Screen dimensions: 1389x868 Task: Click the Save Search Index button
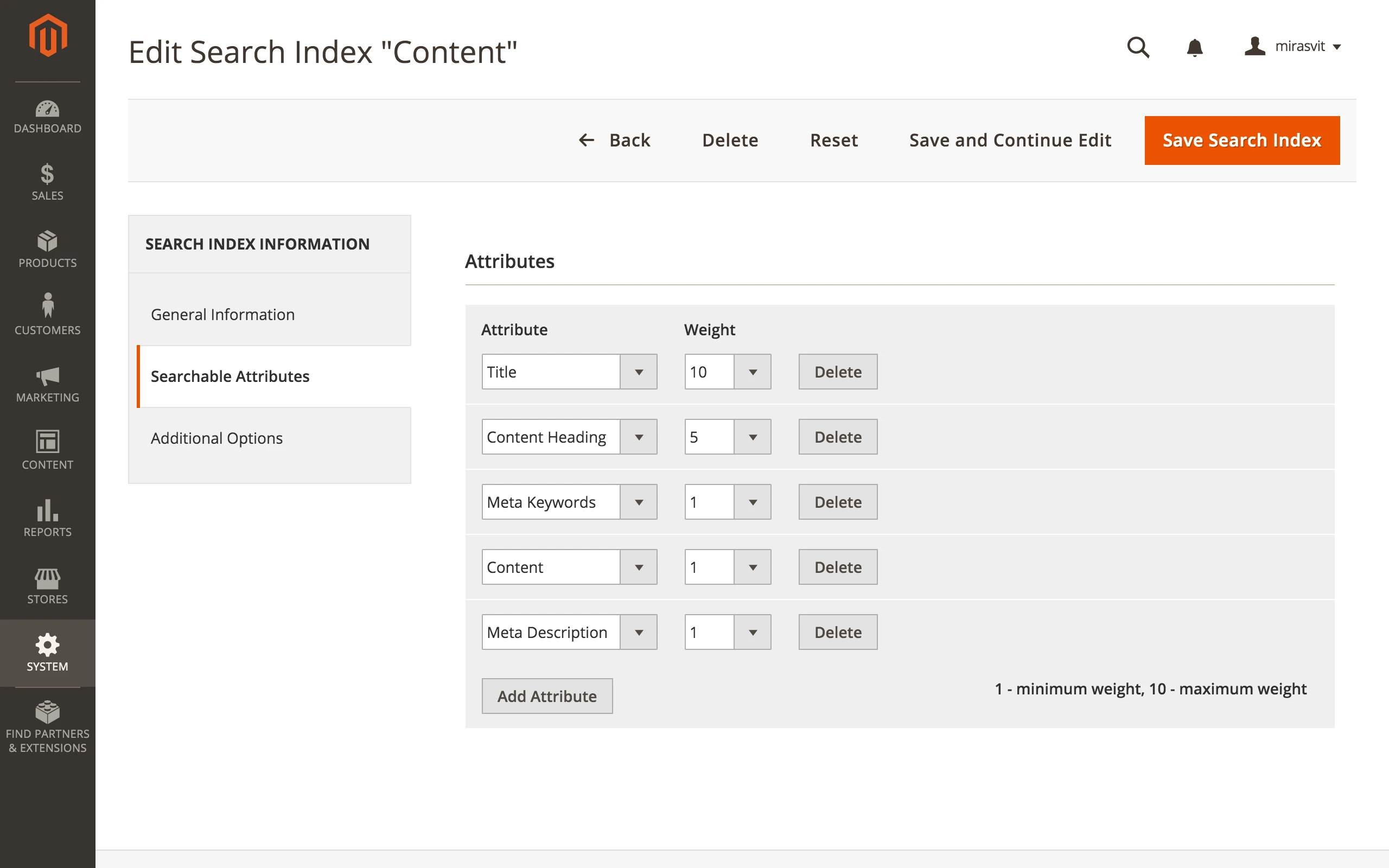(1241, 141)
